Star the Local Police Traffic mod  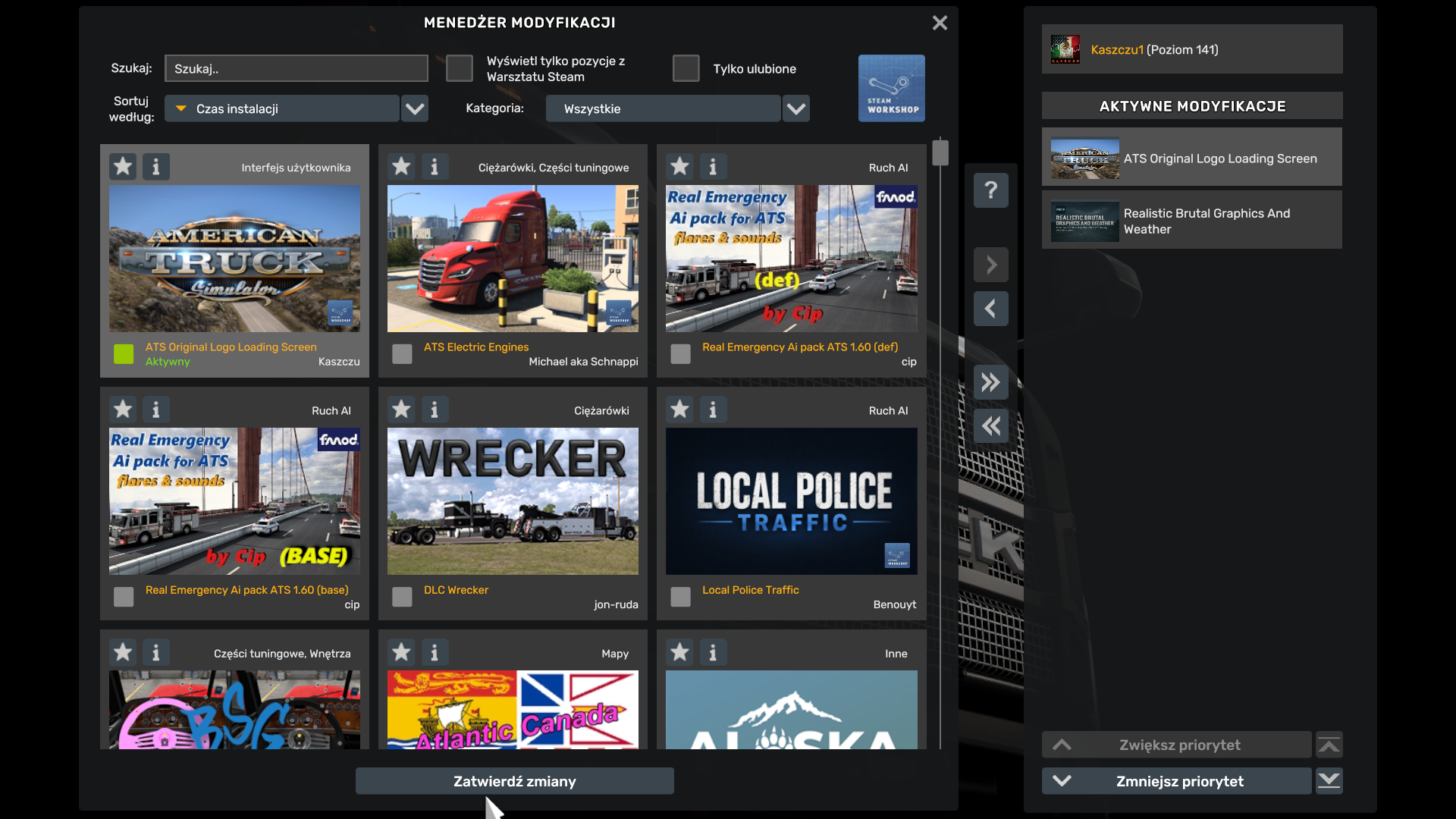tap(679, 409)
